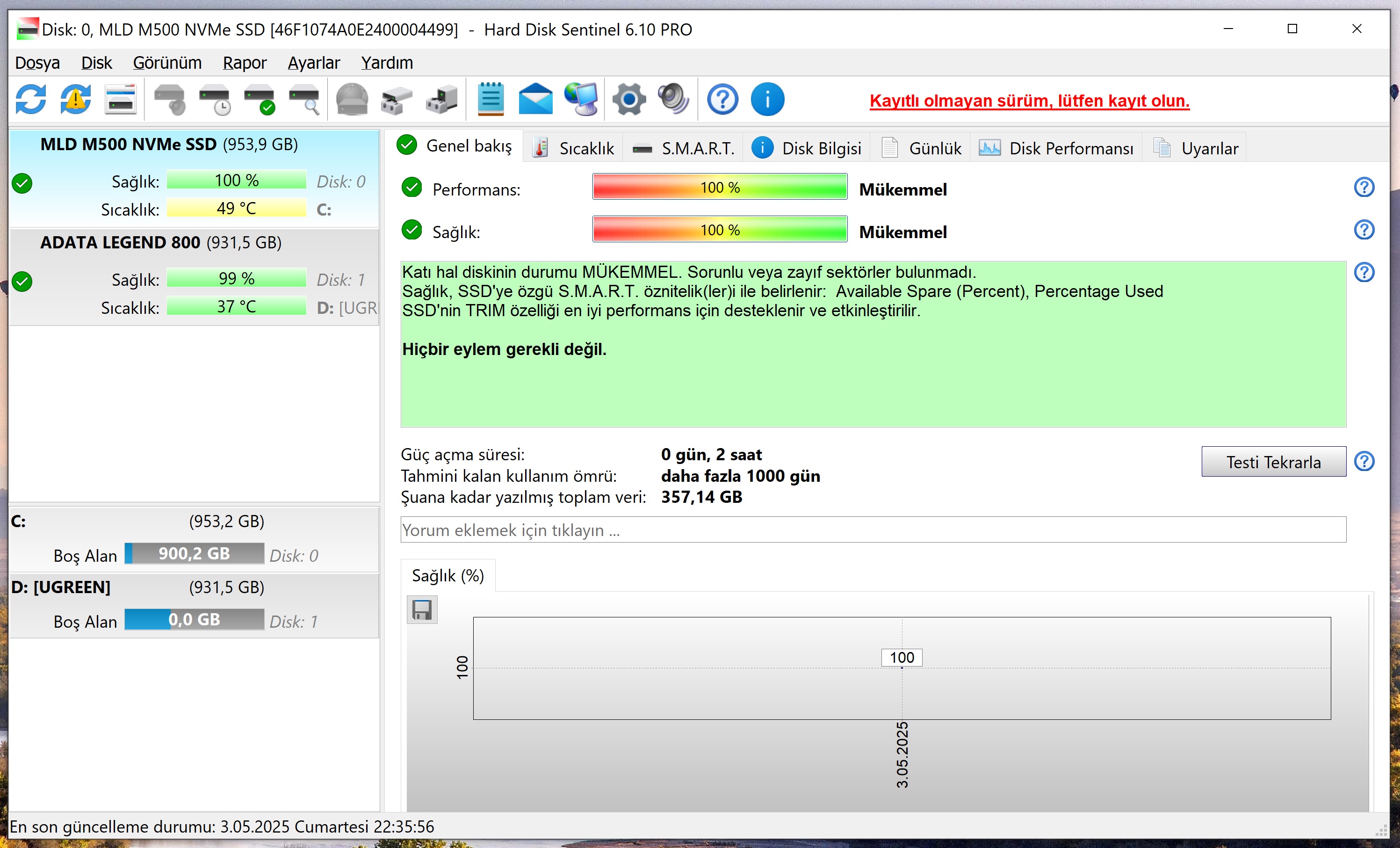Screen dimensions: 1400x848
Task: Click the disk with clock toolbar icon
Action: [x=215, y=100]
